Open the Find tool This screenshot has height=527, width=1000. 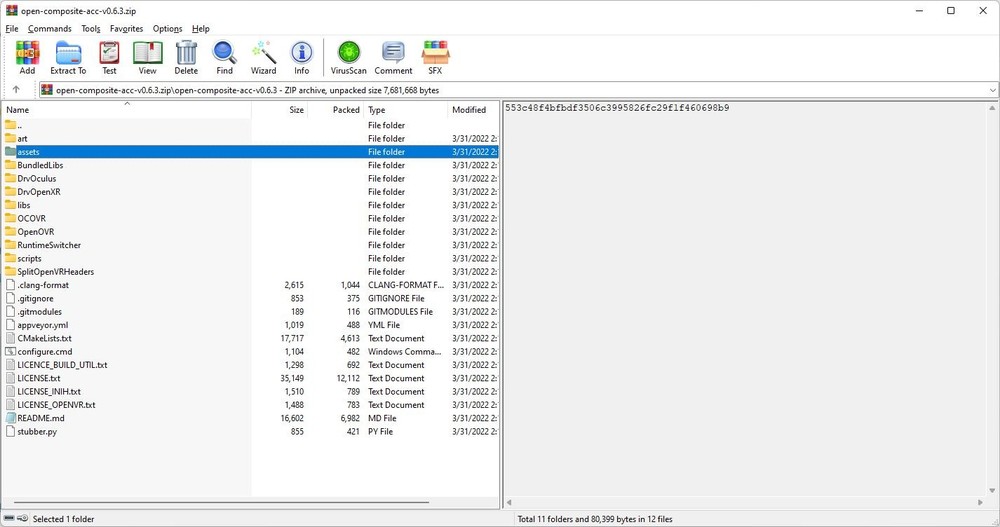point(224,57)
